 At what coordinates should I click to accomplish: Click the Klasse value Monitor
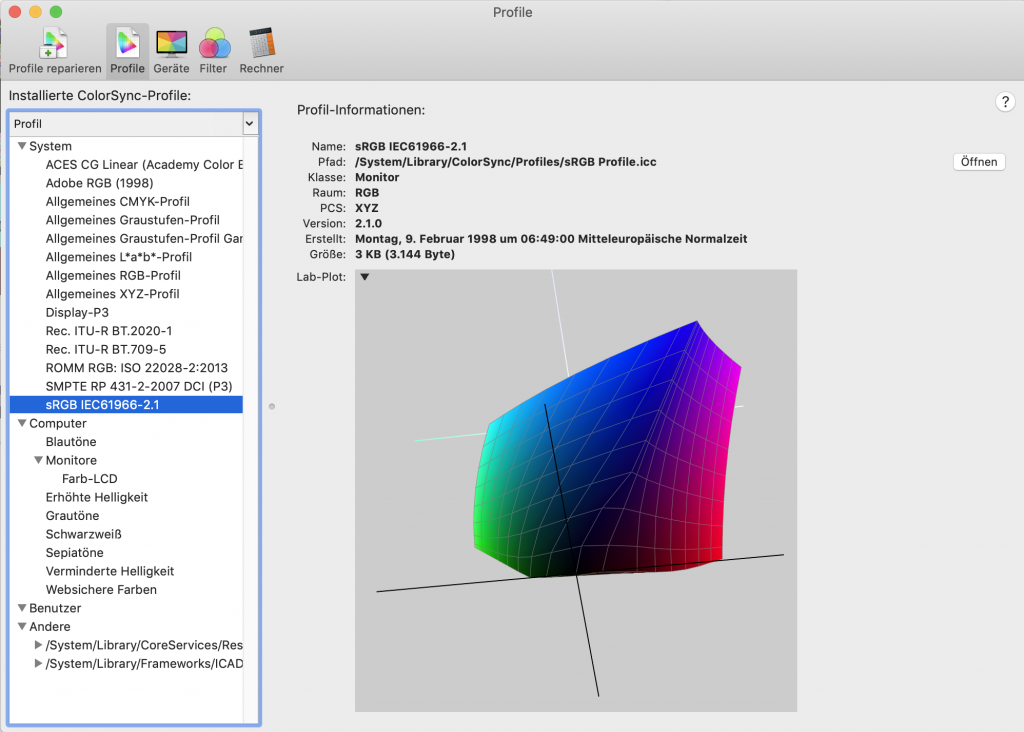tap(377, 177)
